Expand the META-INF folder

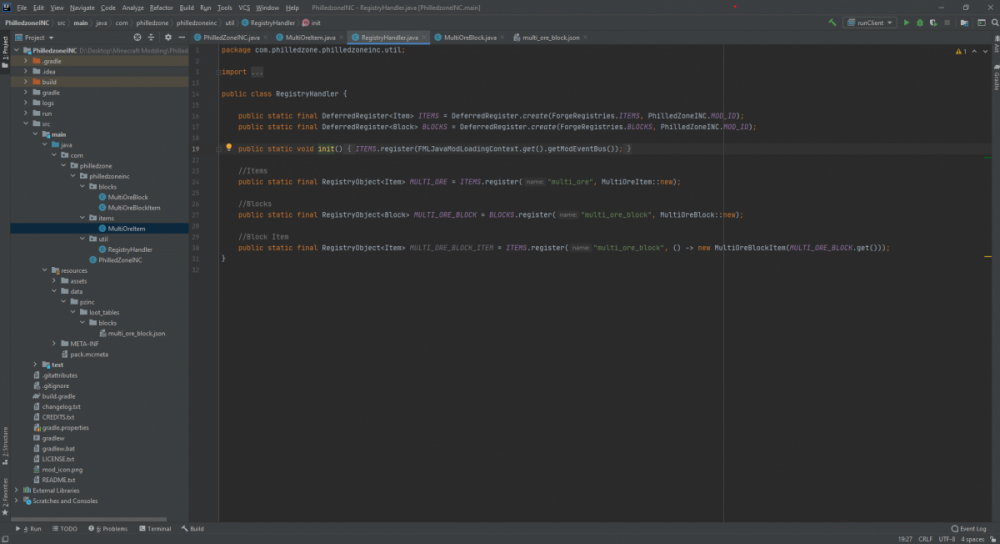[54, 344]
